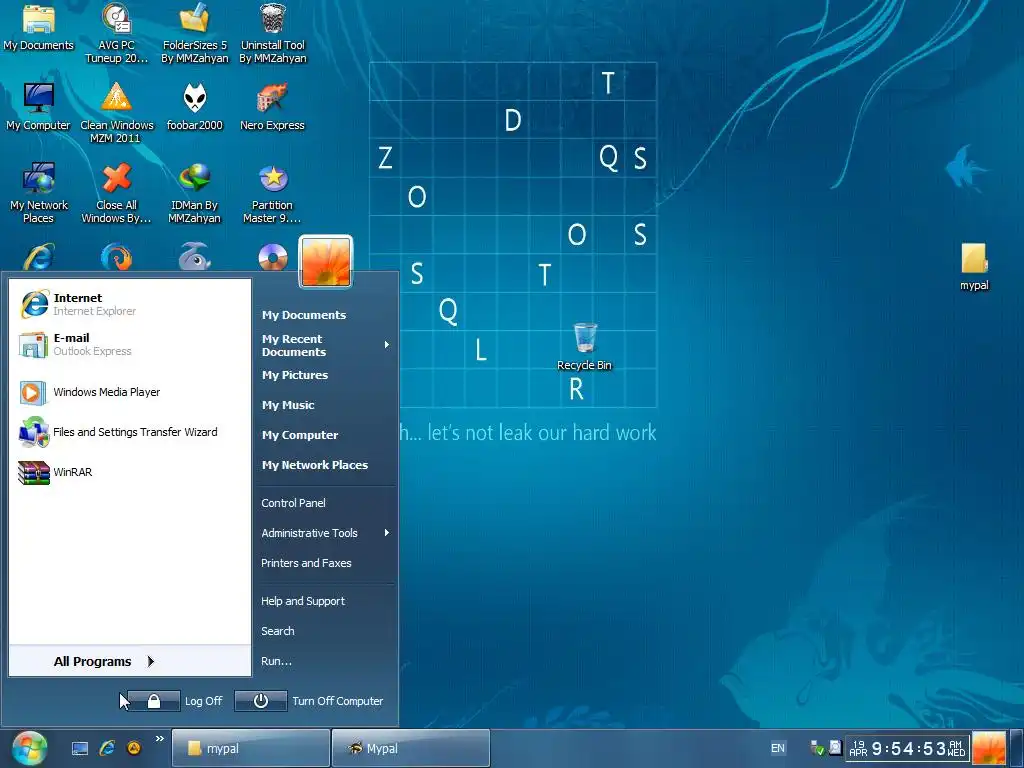Switch to mypal folder taskbar button
This screenshot has height=768, width=1024.
click(x=251, y=748)
